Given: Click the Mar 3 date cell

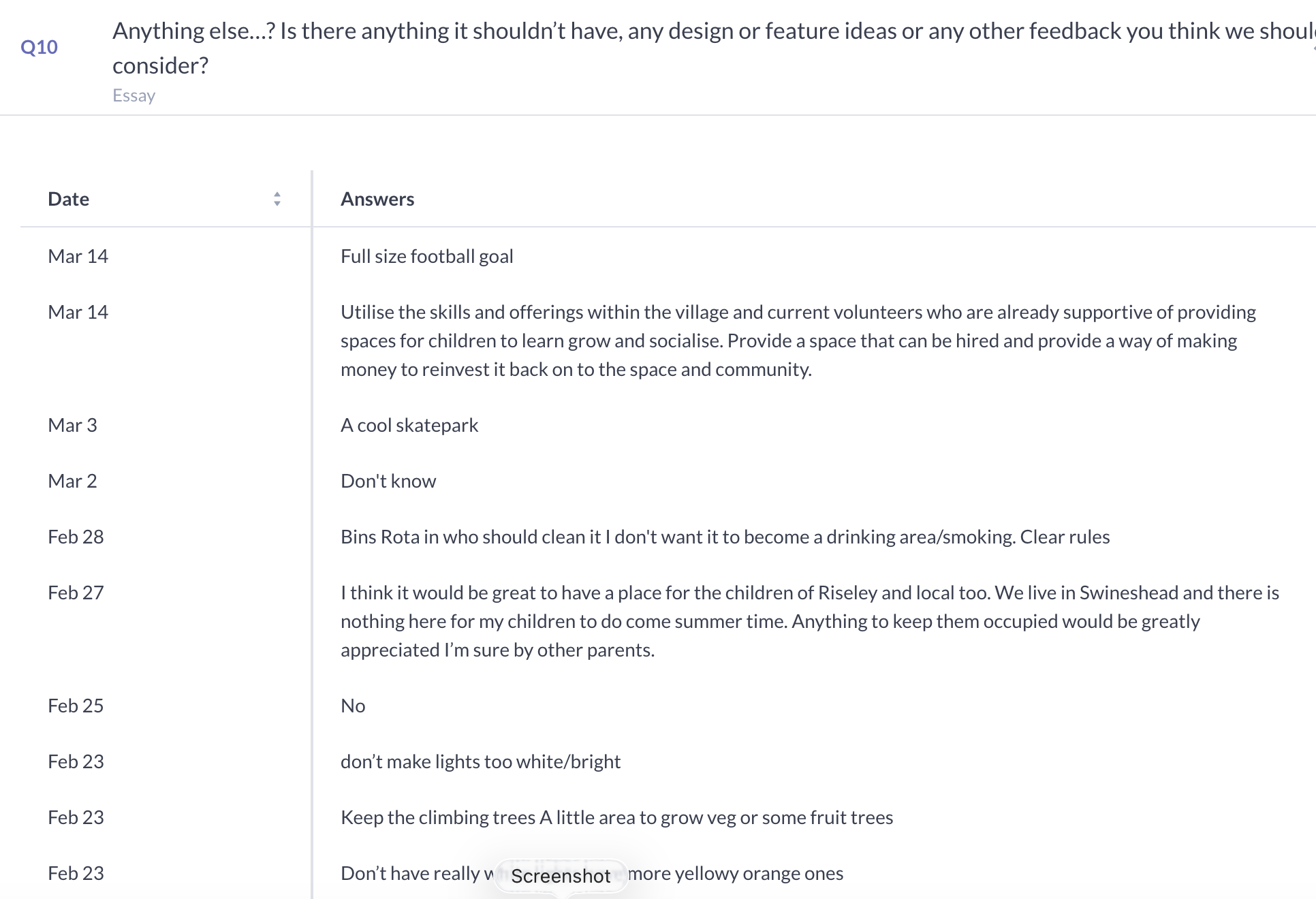Looking at the screenshot, I should [72, 425].
